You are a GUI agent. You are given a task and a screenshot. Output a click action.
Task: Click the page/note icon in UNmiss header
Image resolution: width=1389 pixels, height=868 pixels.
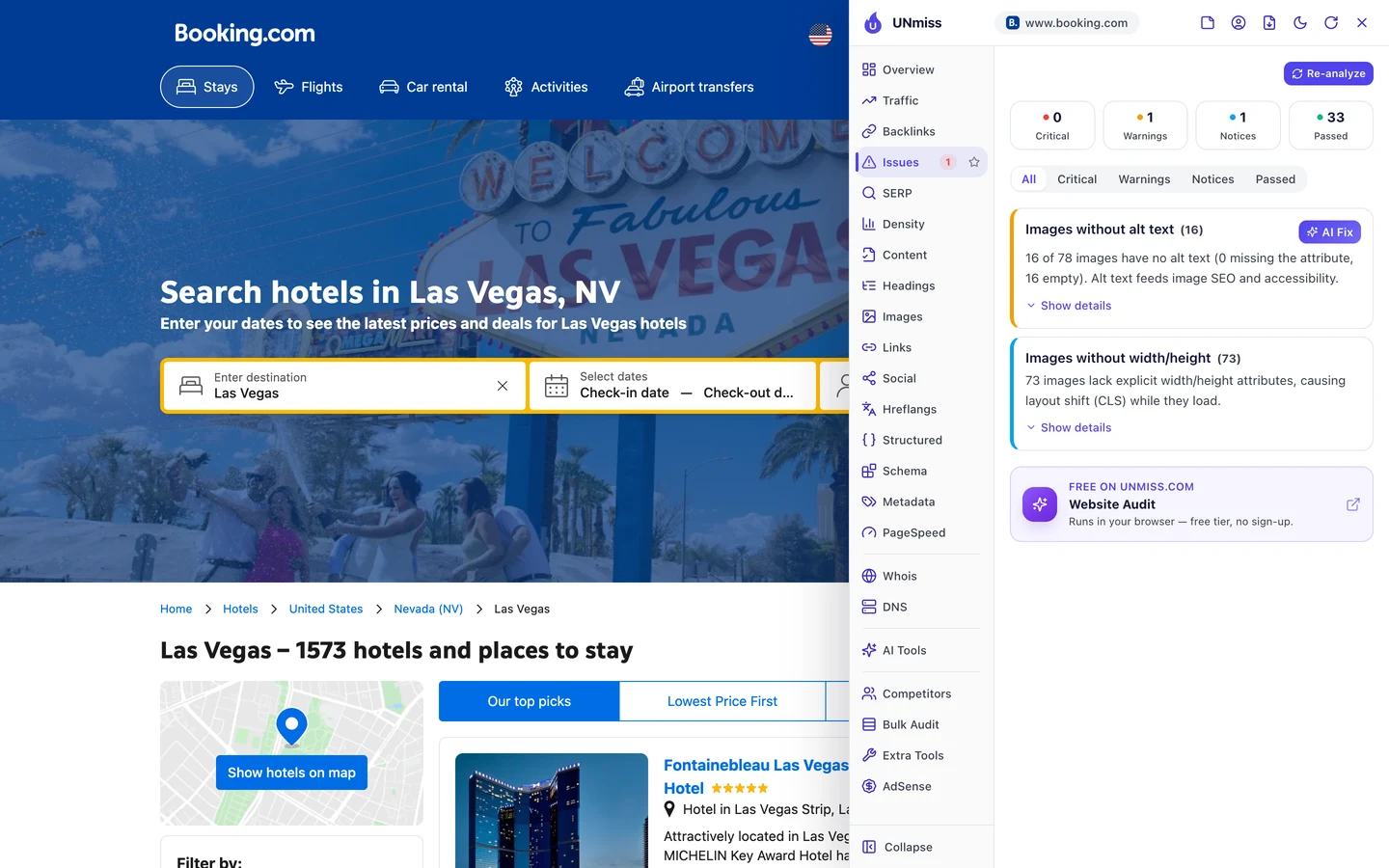coord(1208,23)
